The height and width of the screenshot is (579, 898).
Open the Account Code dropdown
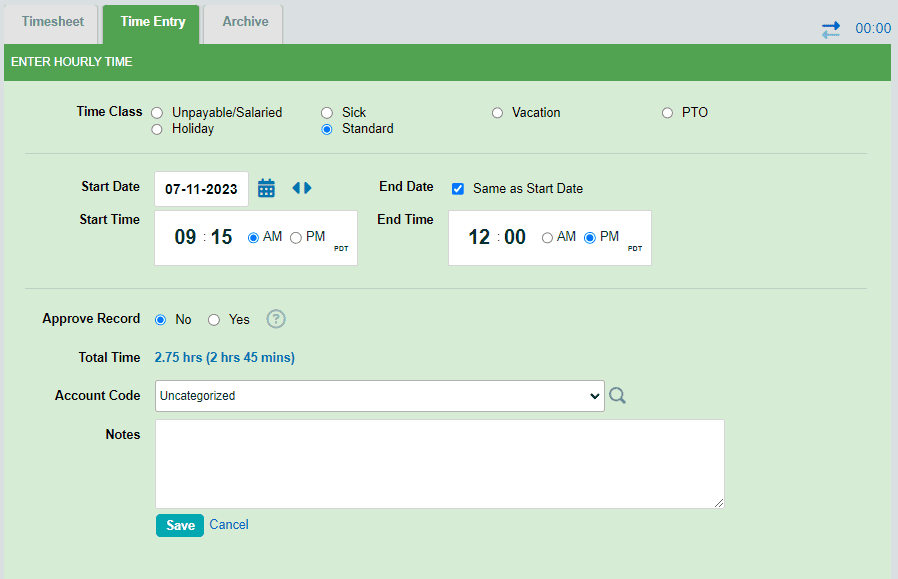click(380, 396)
